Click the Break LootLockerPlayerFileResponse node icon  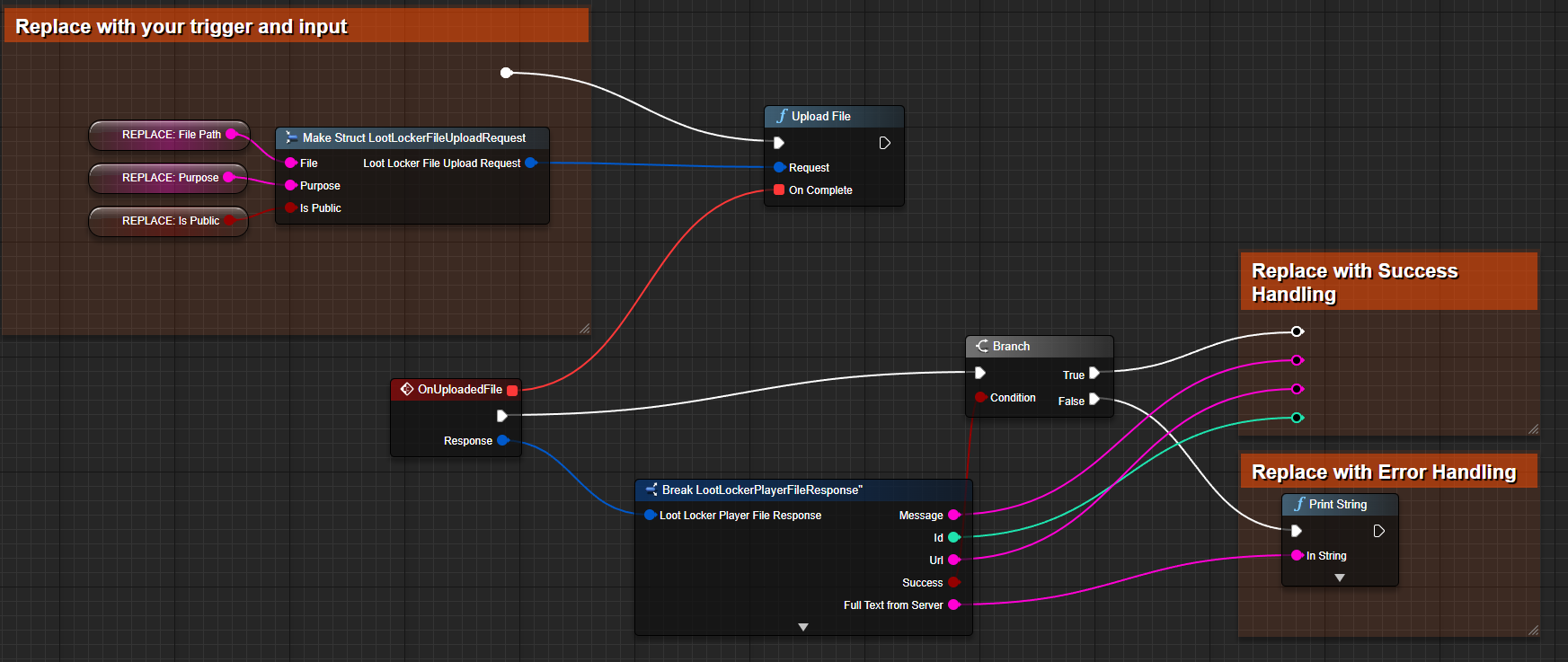[651, 490]
